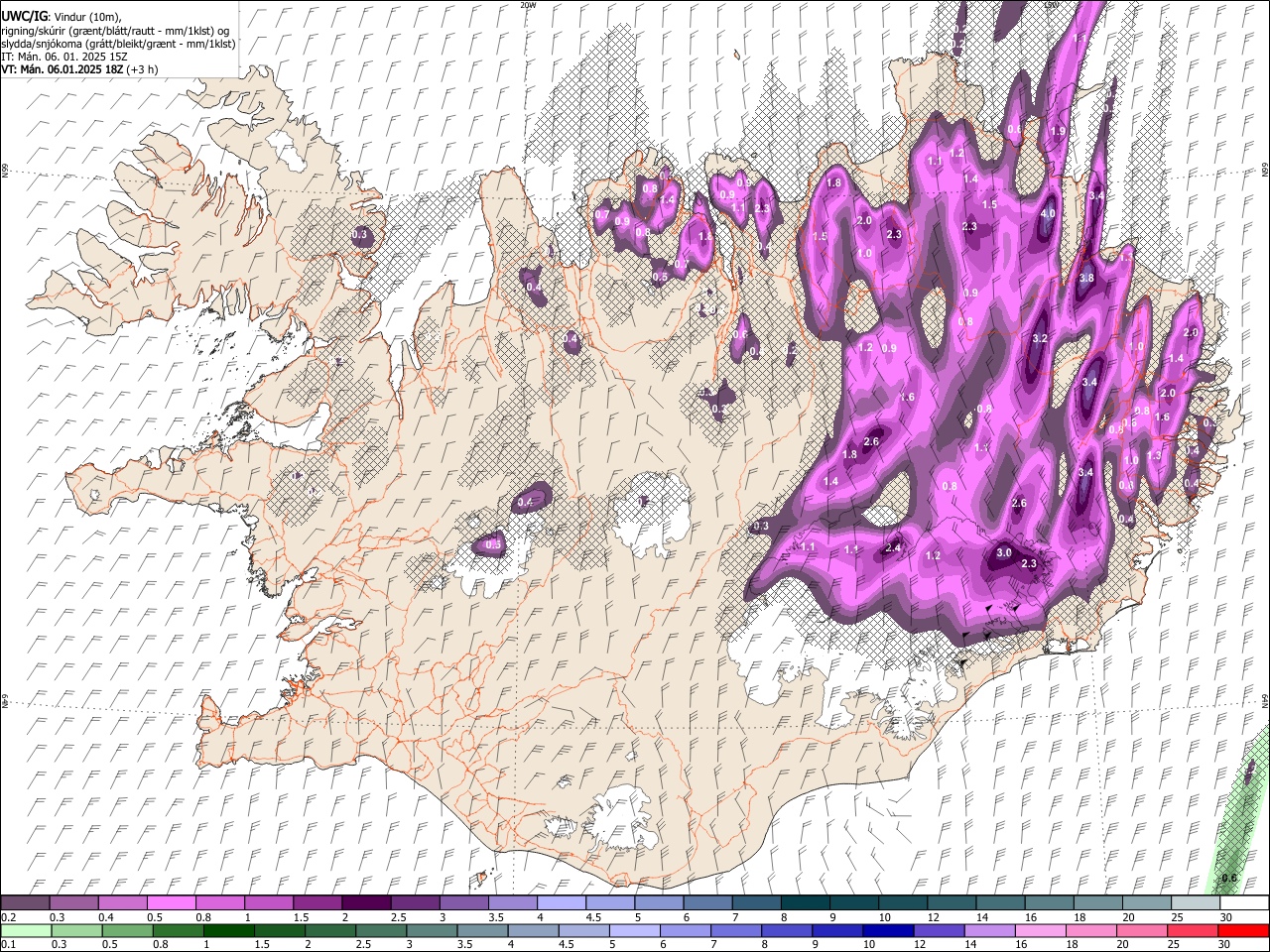
Task: Click the bright red swatch after 30
Action: [1242, 931]
